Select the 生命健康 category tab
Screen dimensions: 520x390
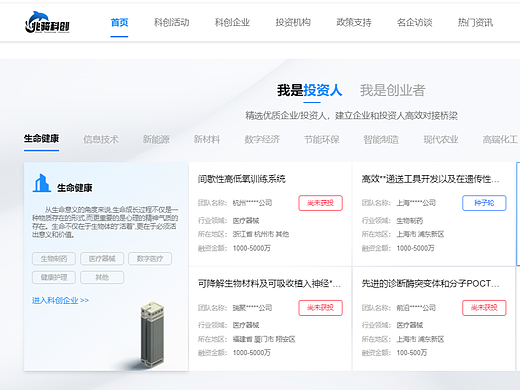pos(41,139)
